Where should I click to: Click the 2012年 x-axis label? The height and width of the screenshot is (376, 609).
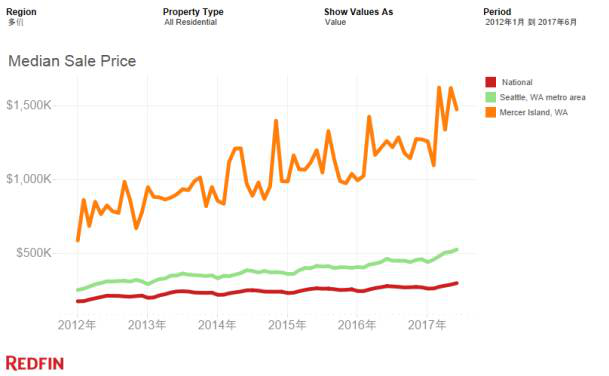tap(77, 325)
